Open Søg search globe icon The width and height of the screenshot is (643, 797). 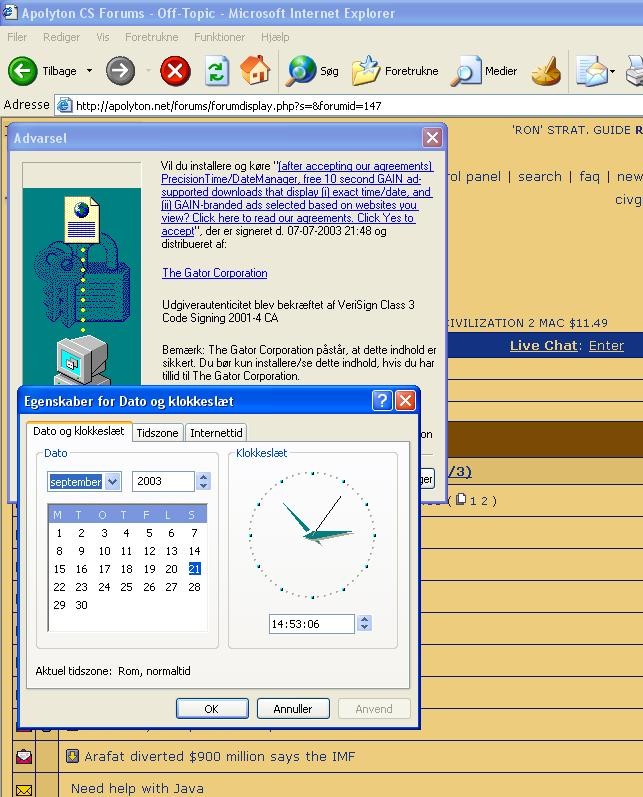tap(302, 71)
